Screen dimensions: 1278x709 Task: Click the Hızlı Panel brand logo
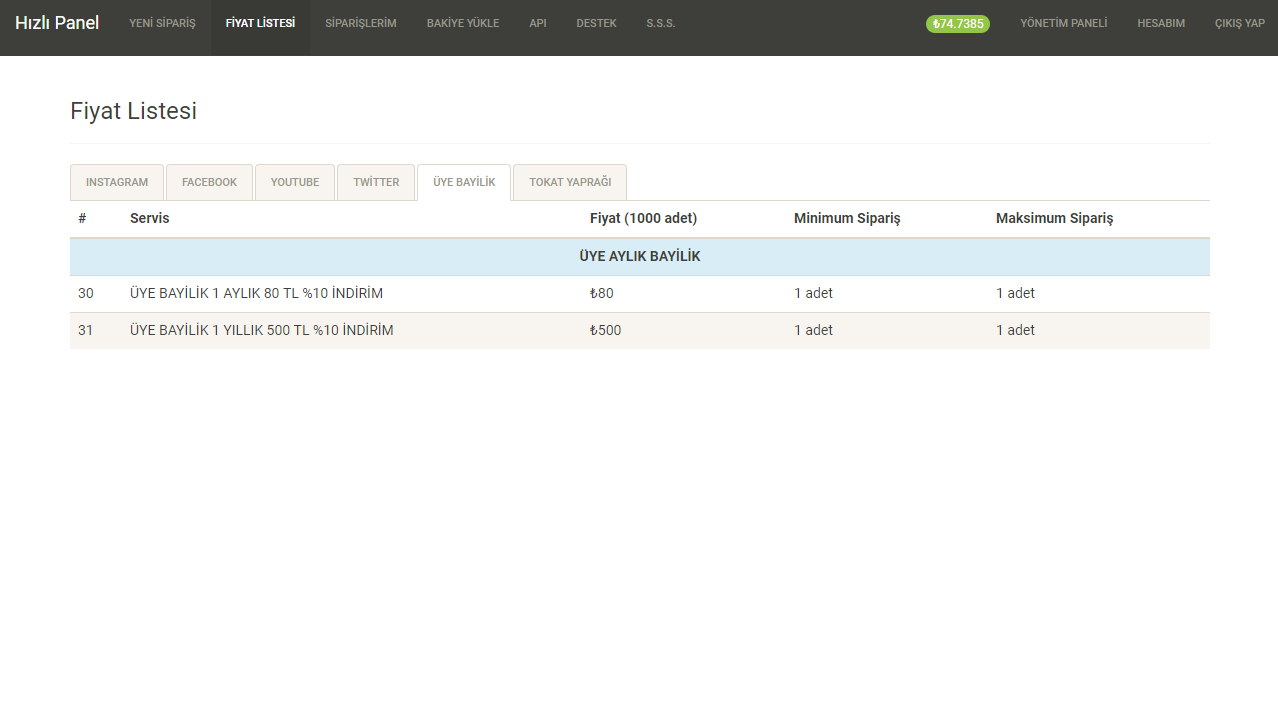[57, 23]
